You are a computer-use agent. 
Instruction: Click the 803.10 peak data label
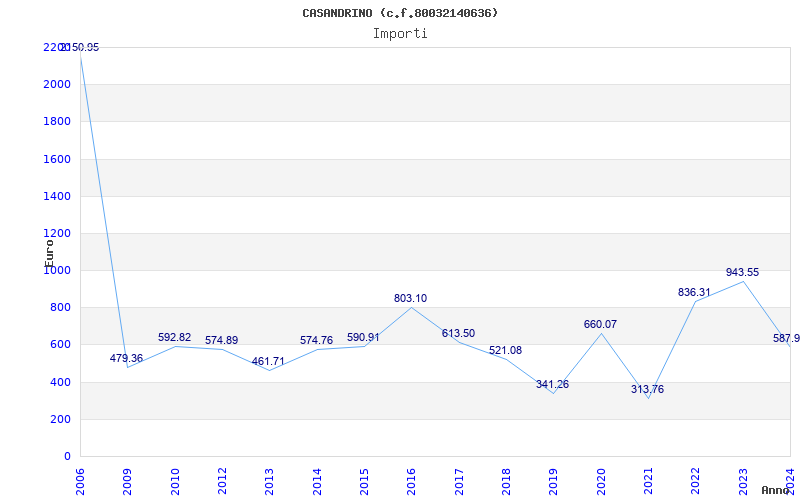pos(410,298)
